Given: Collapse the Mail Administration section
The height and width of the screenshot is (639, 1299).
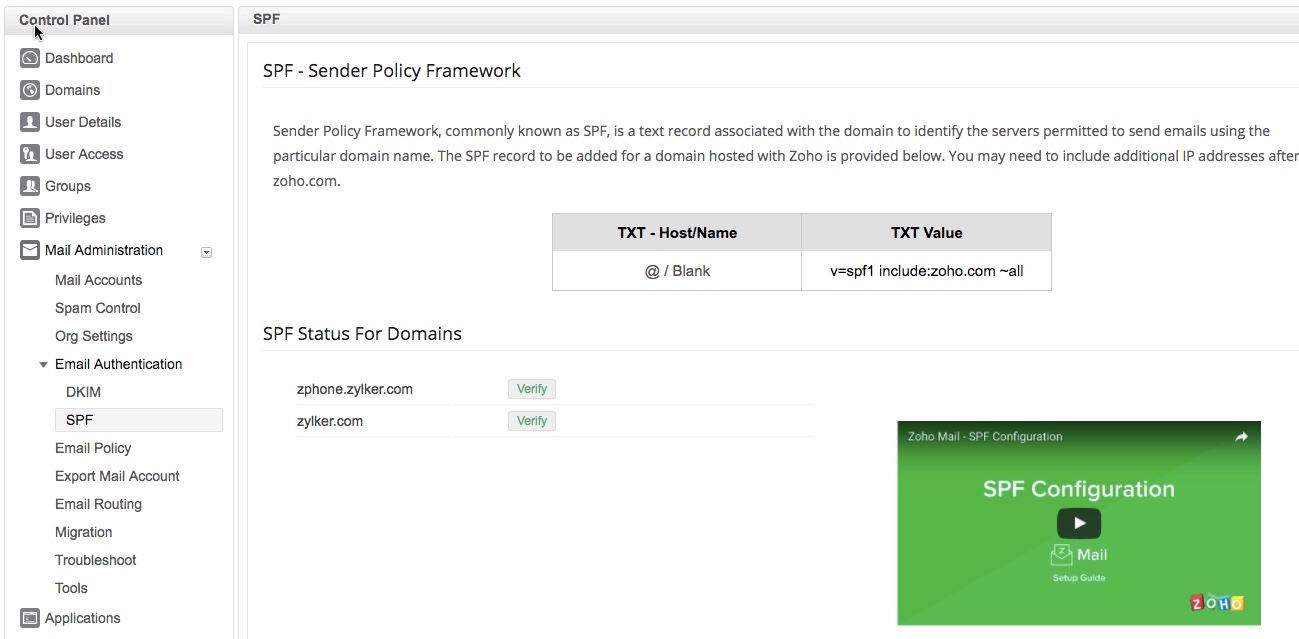Looking at the screenshot, I should [x=206, y=252].
